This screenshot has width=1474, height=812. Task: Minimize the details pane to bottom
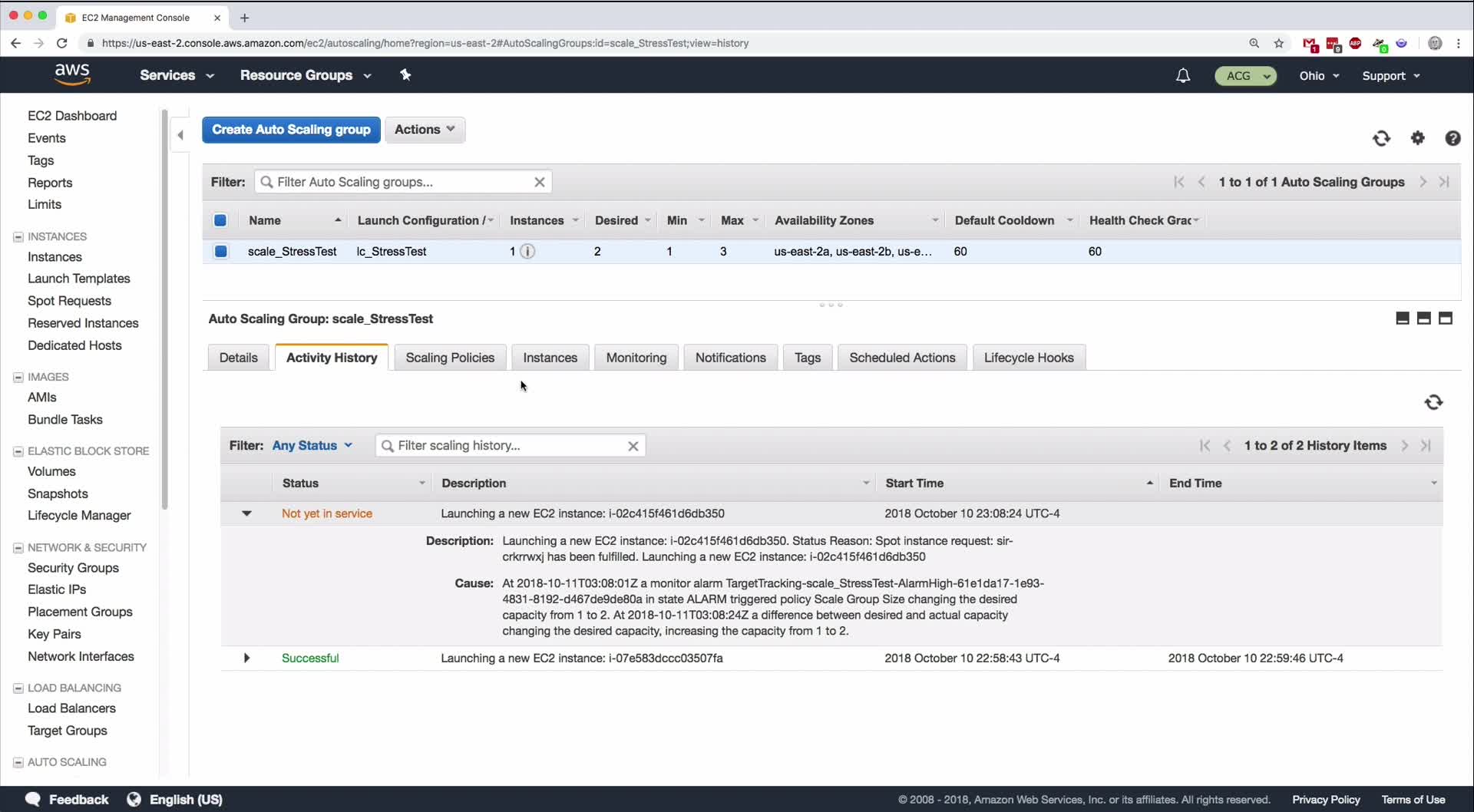coord(1402,319)
